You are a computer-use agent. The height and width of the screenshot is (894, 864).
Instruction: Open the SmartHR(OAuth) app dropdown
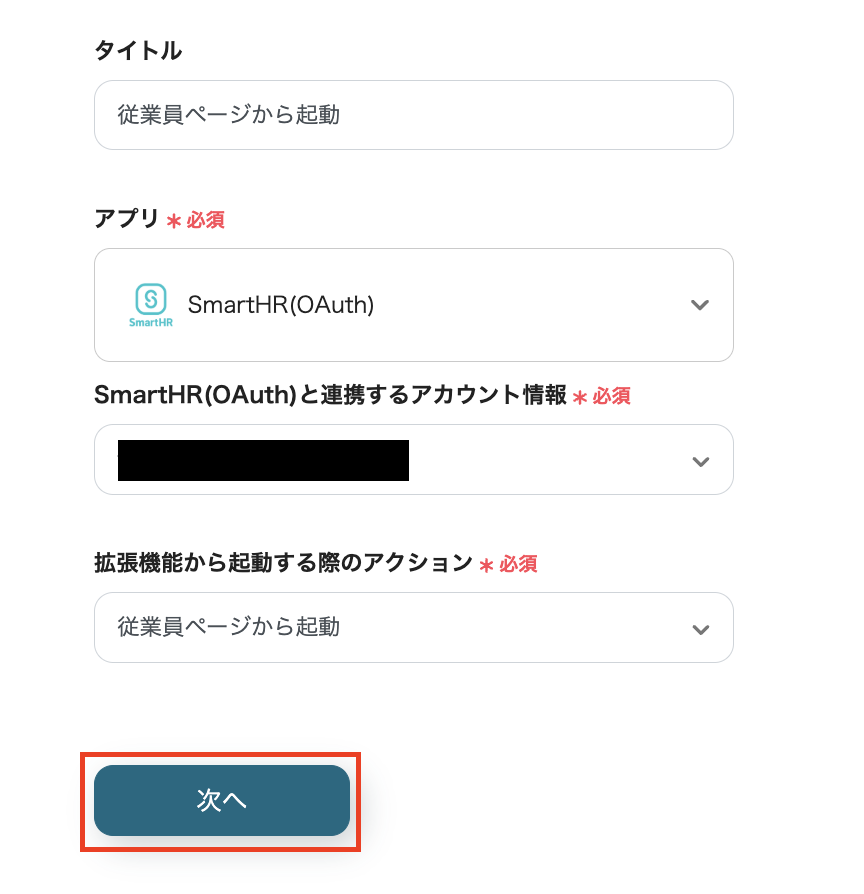(413, 305)
